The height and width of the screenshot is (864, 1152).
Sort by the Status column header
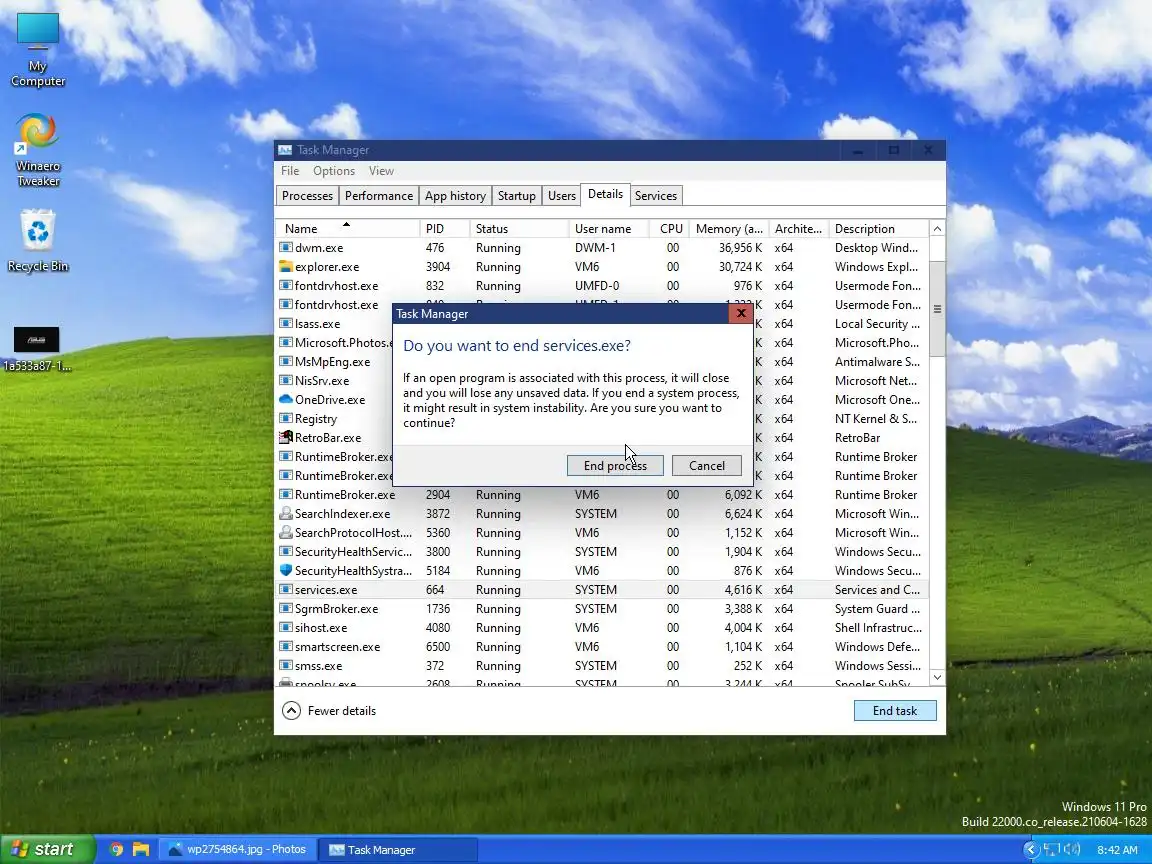click(519, 228)
